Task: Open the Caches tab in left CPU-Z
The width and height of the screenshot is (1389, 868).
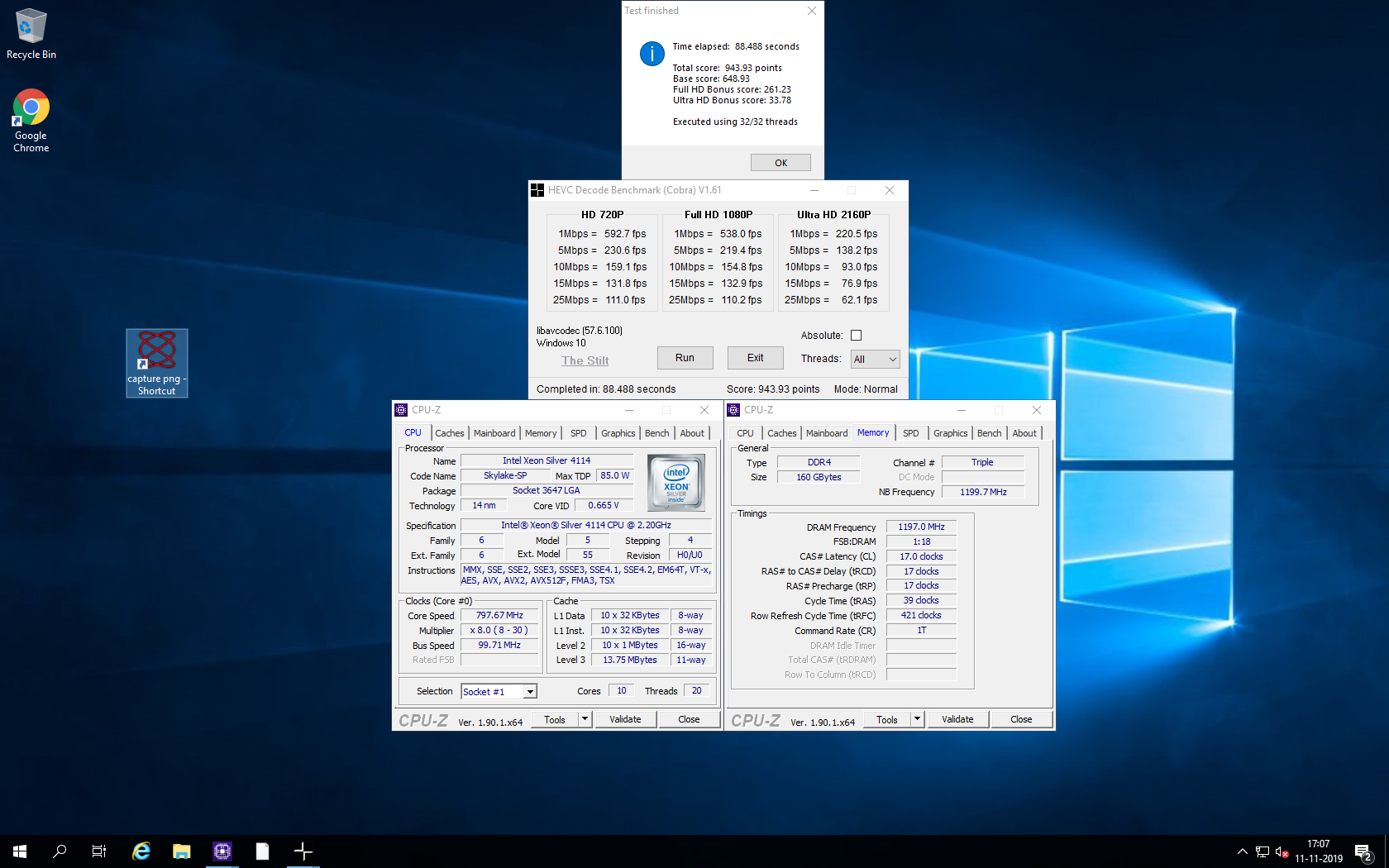Action: [450, 433]
